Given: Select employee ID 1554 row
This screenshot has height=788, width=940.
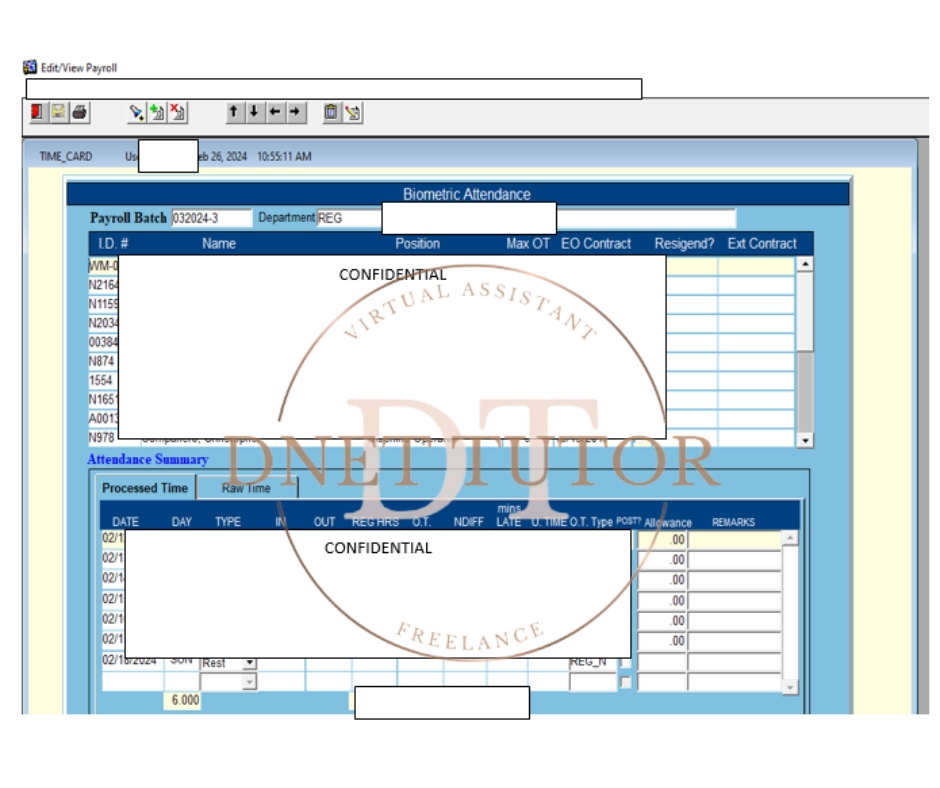Looking at the screenshot, I should pyautogui.click(x=101, y=381).
